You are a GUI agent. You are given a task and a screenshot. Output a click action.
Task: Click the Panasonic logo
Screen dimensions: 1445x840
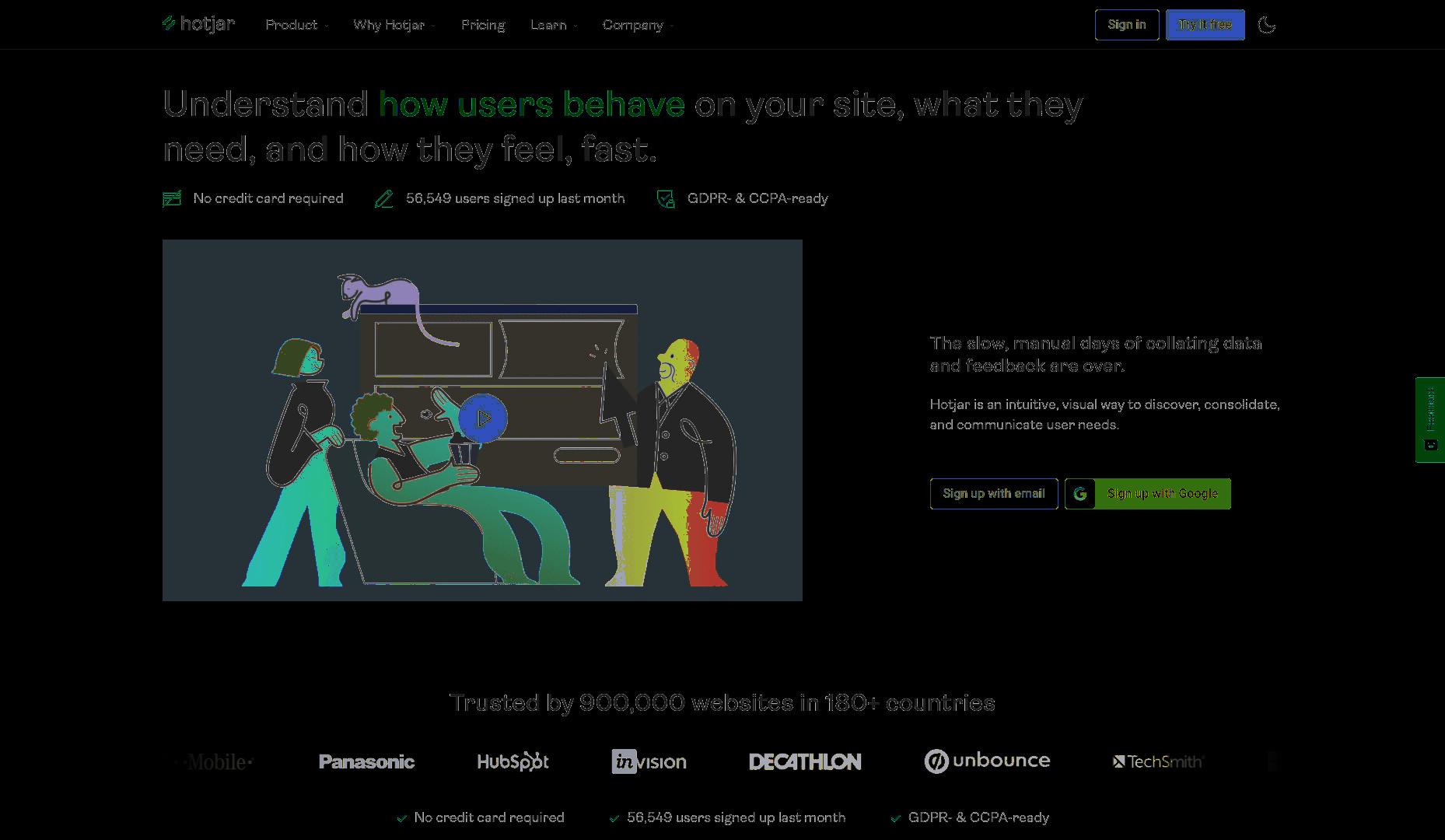[x=366, y=761]
